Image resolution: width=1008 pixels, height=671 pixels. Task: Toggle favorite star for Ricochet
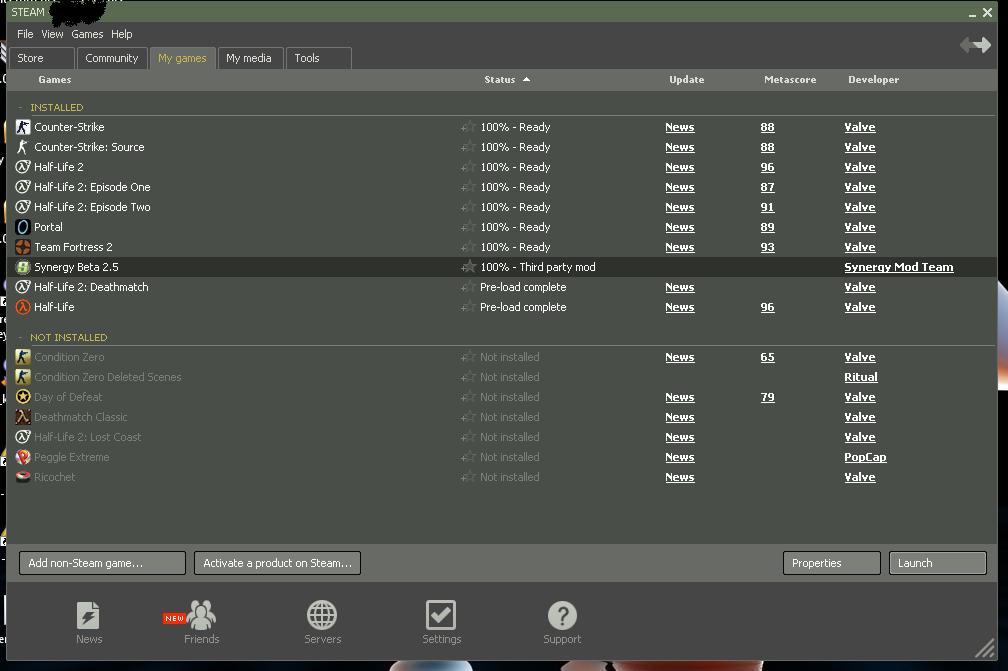coord(469,476)
